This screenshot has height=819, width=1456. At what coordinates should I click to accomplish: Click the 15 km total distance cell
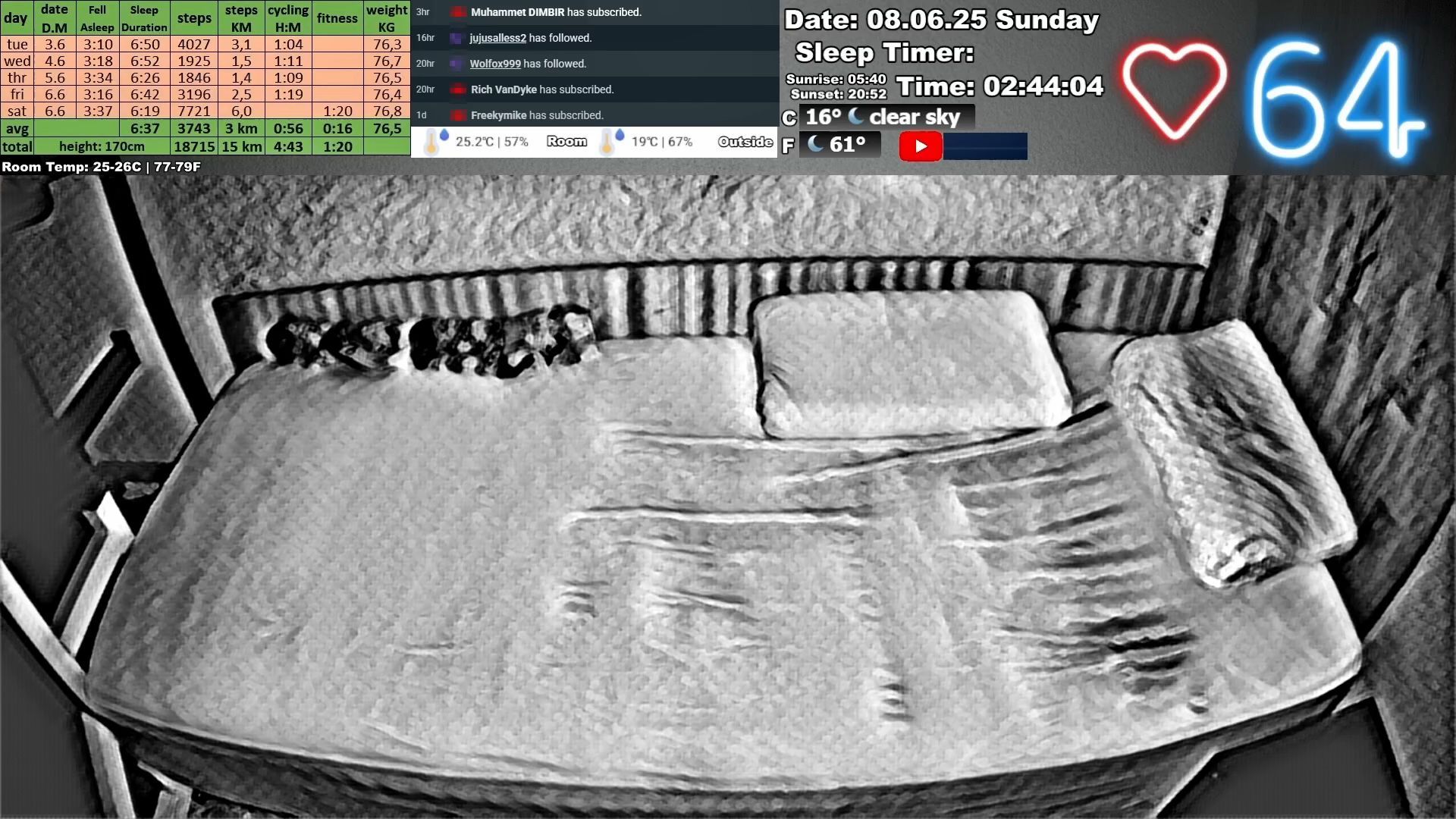coord(241,146)
